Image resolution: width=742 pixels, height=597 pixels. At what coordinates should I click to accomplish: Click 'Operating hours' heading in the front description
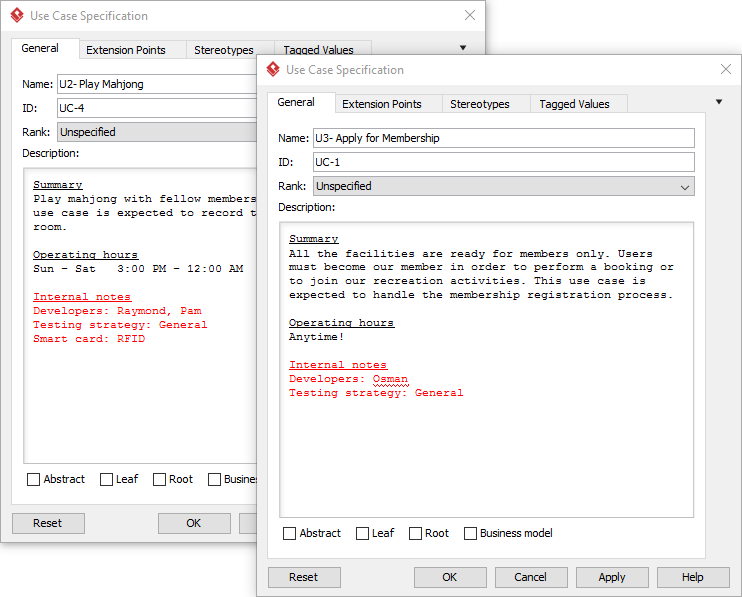click(x=341, y=323)
